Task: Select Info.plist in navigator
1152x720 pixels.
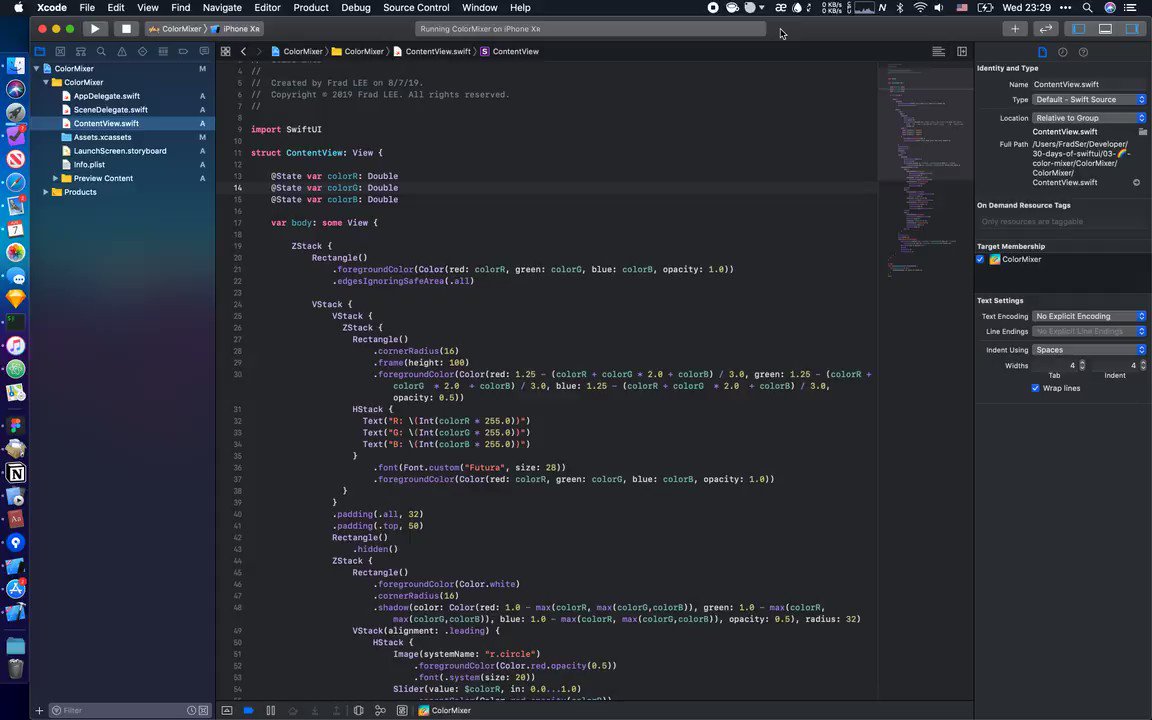Action: (x=89, y=165)
